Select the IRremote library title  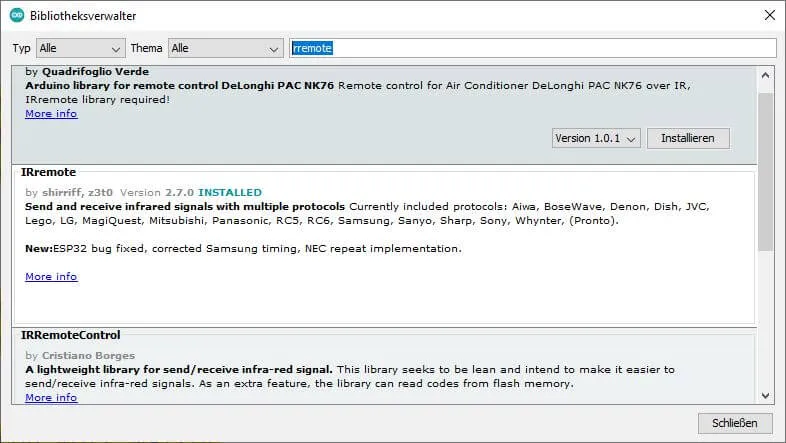[x=50, y=172]
